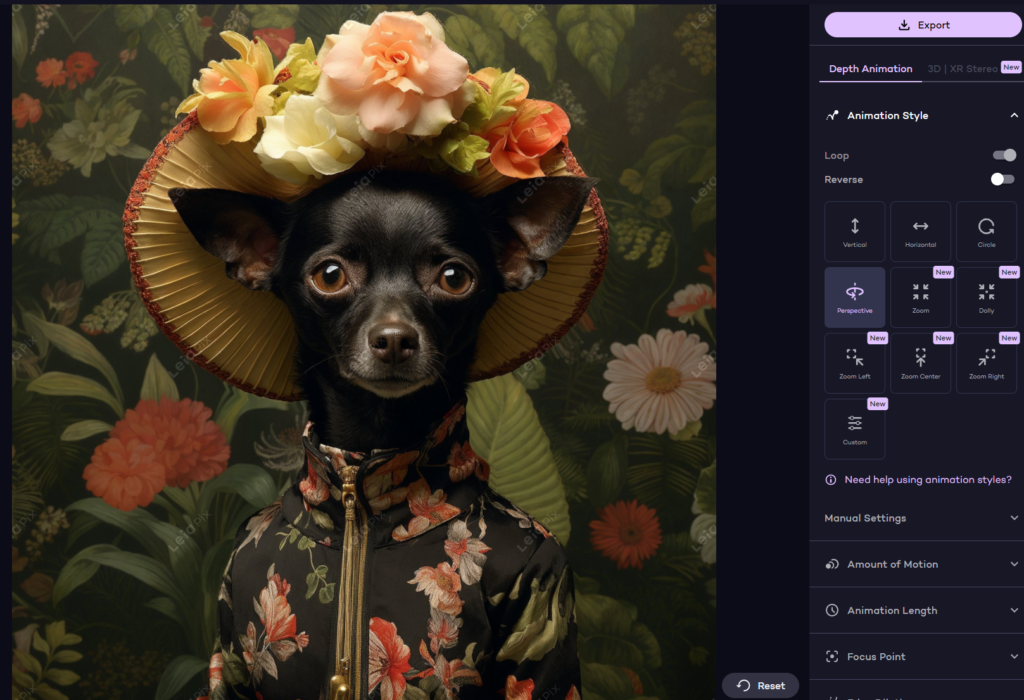Open the animation styles help link
The image size is (1024, 700).
pyautogui.click(x=927, y=480)
